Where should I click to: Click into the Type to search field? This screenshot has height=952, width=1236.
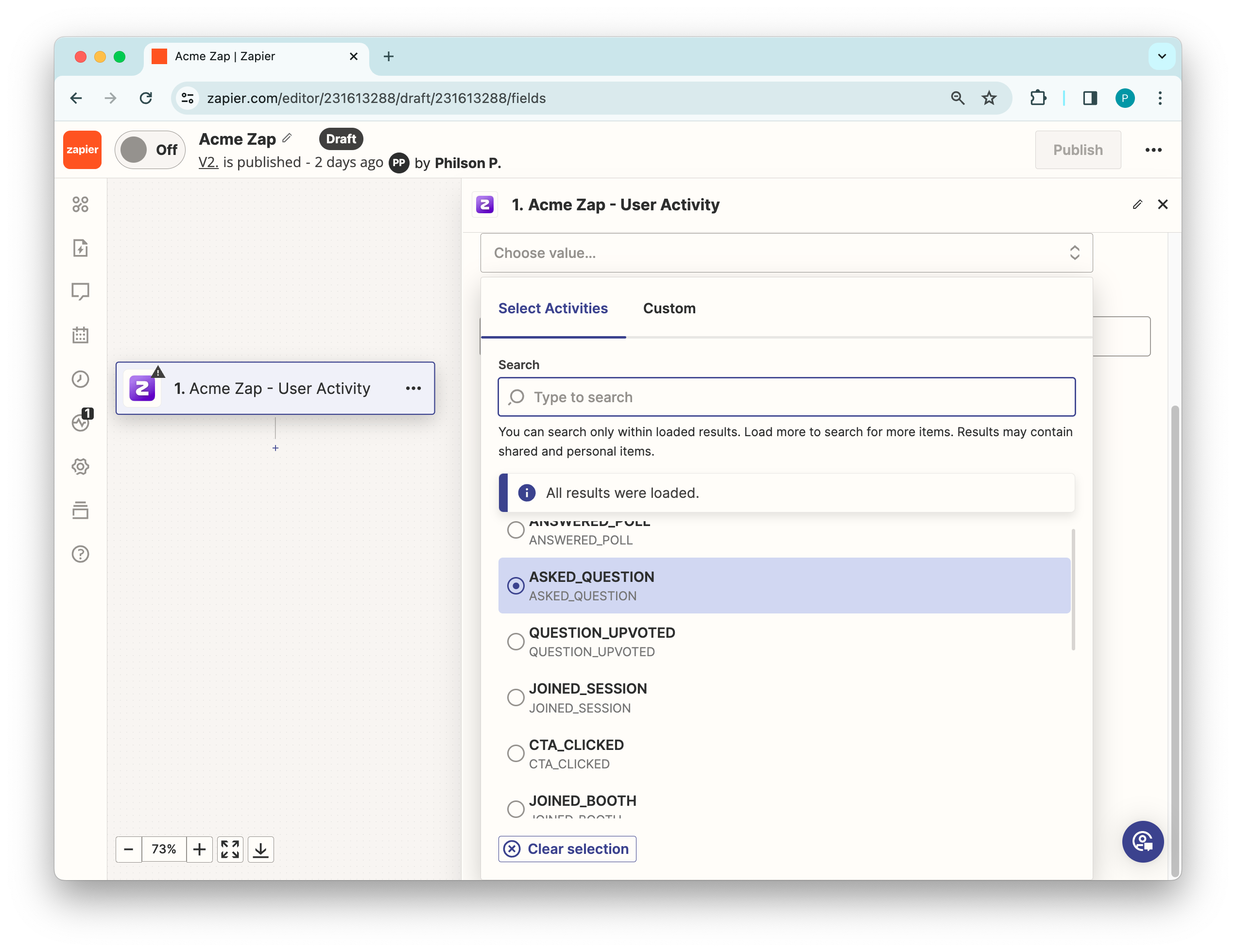[x=787, y=397]
